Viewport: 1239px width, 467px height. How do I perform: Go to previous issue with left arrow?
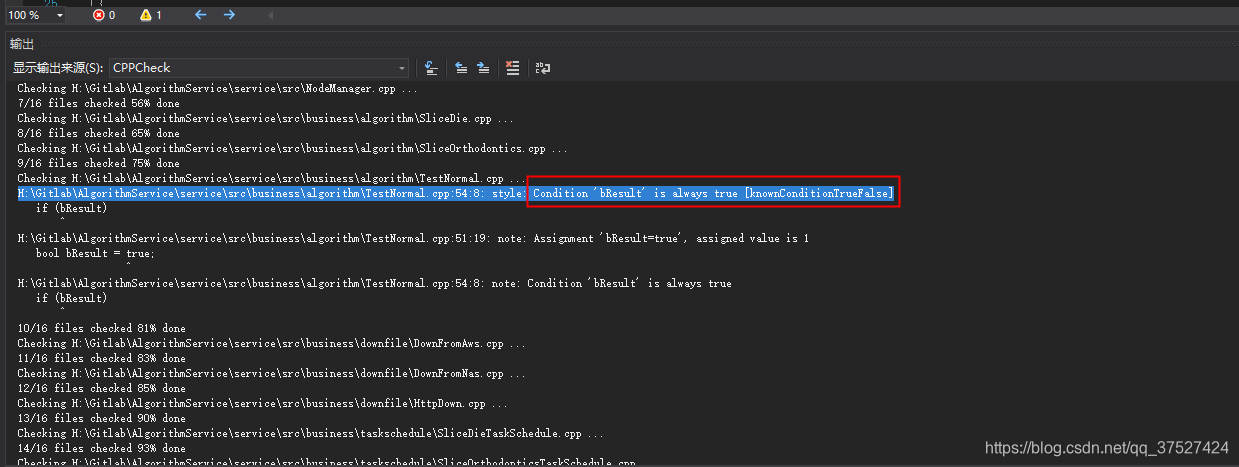200,15
